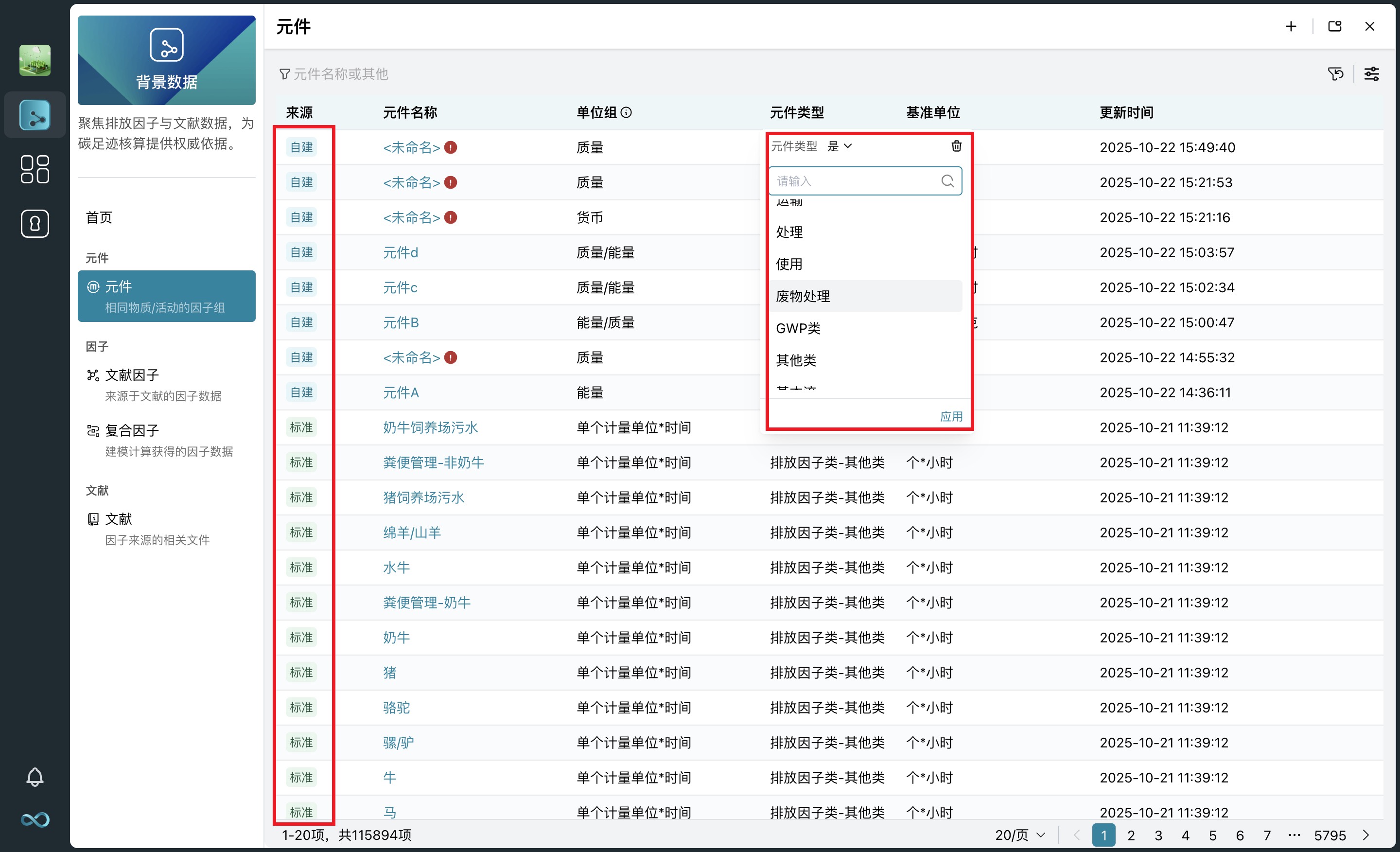Click 应用 to apply the filter

point(950,416)
